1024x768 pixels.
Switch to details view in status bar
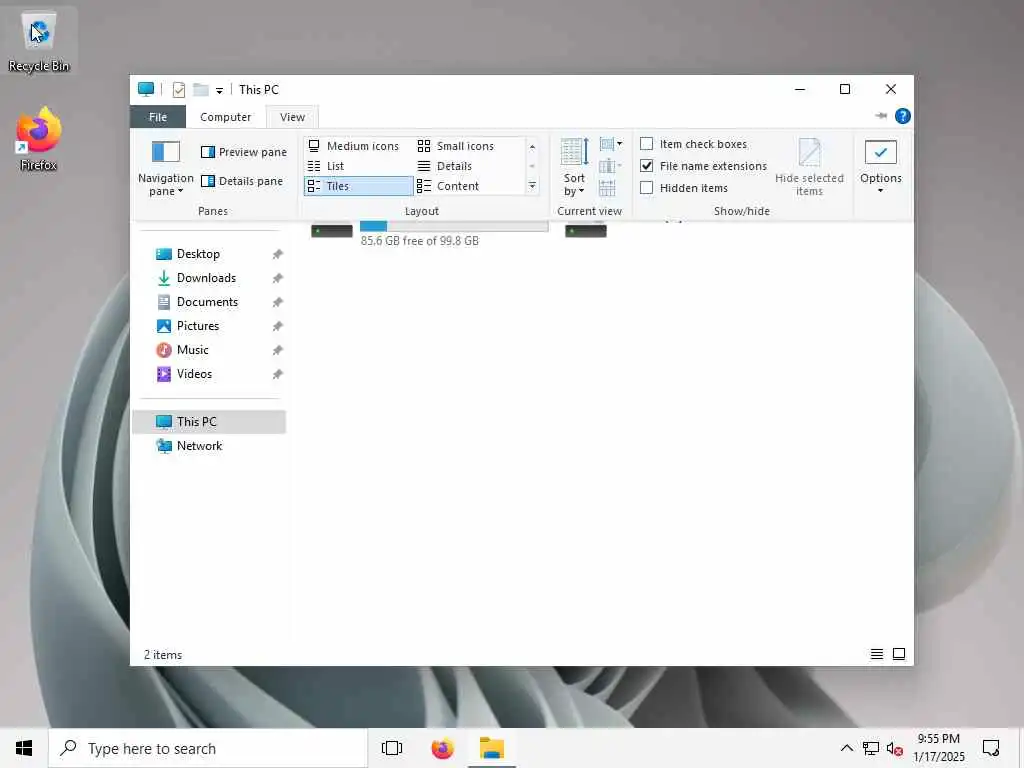point(876,654)
